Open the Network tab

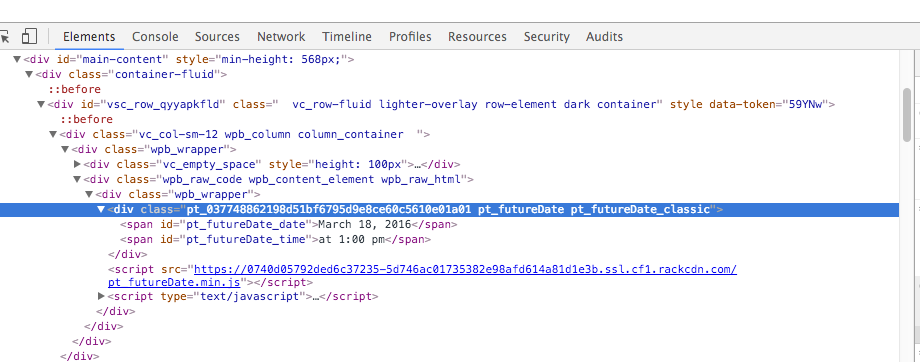coord(281,36)
